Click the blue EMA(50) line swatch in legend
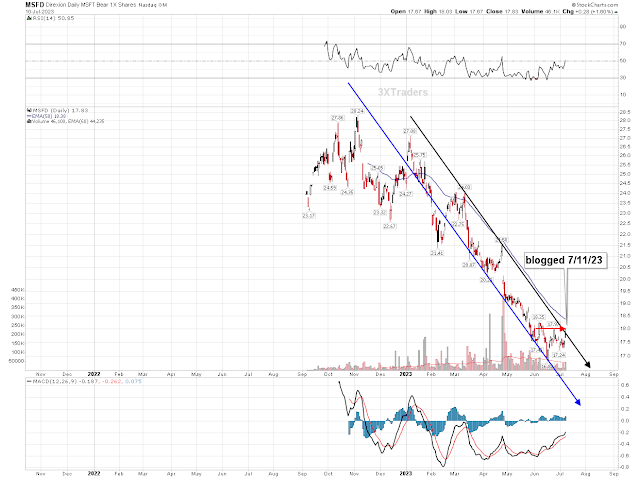 pos(29,116)
